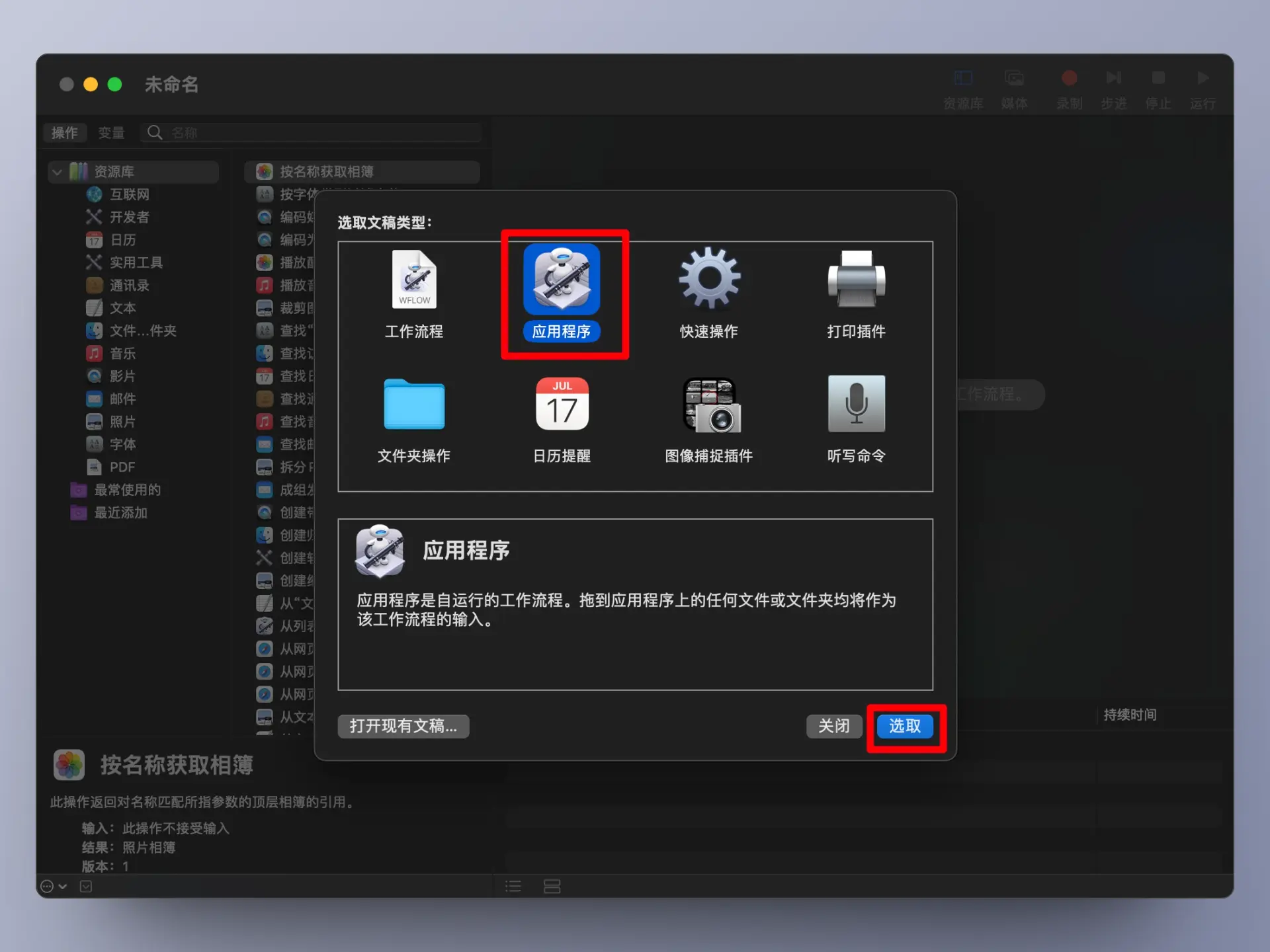Switch to the 变量 tab
Image resolution: width=1270 pixels, height=952 pixels.
pyautogui.click(x=111, y=133)
